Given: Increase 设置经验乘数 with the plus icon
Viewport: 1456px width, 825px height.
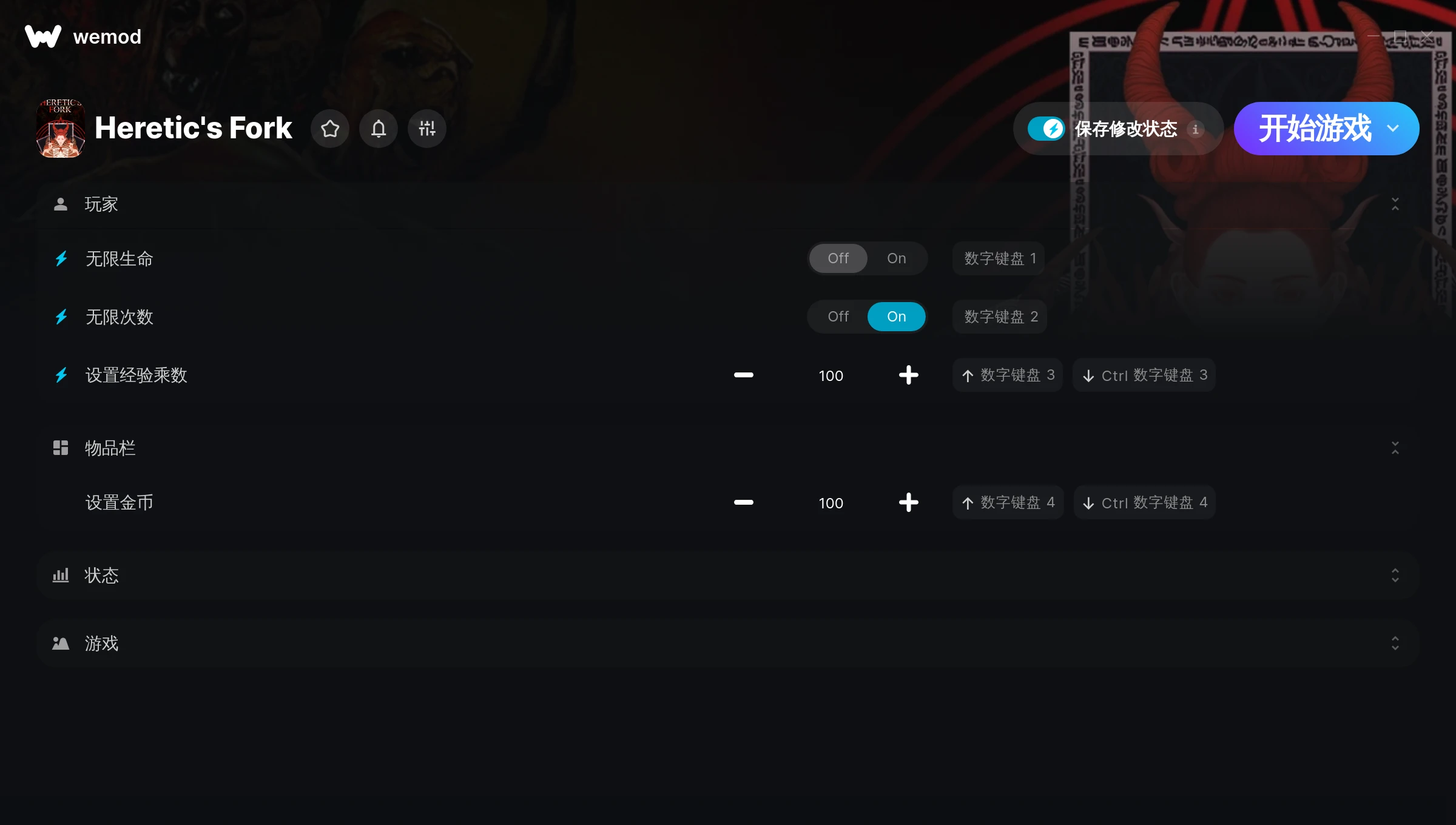Looking at the screenshot, I should pos(909,375).
